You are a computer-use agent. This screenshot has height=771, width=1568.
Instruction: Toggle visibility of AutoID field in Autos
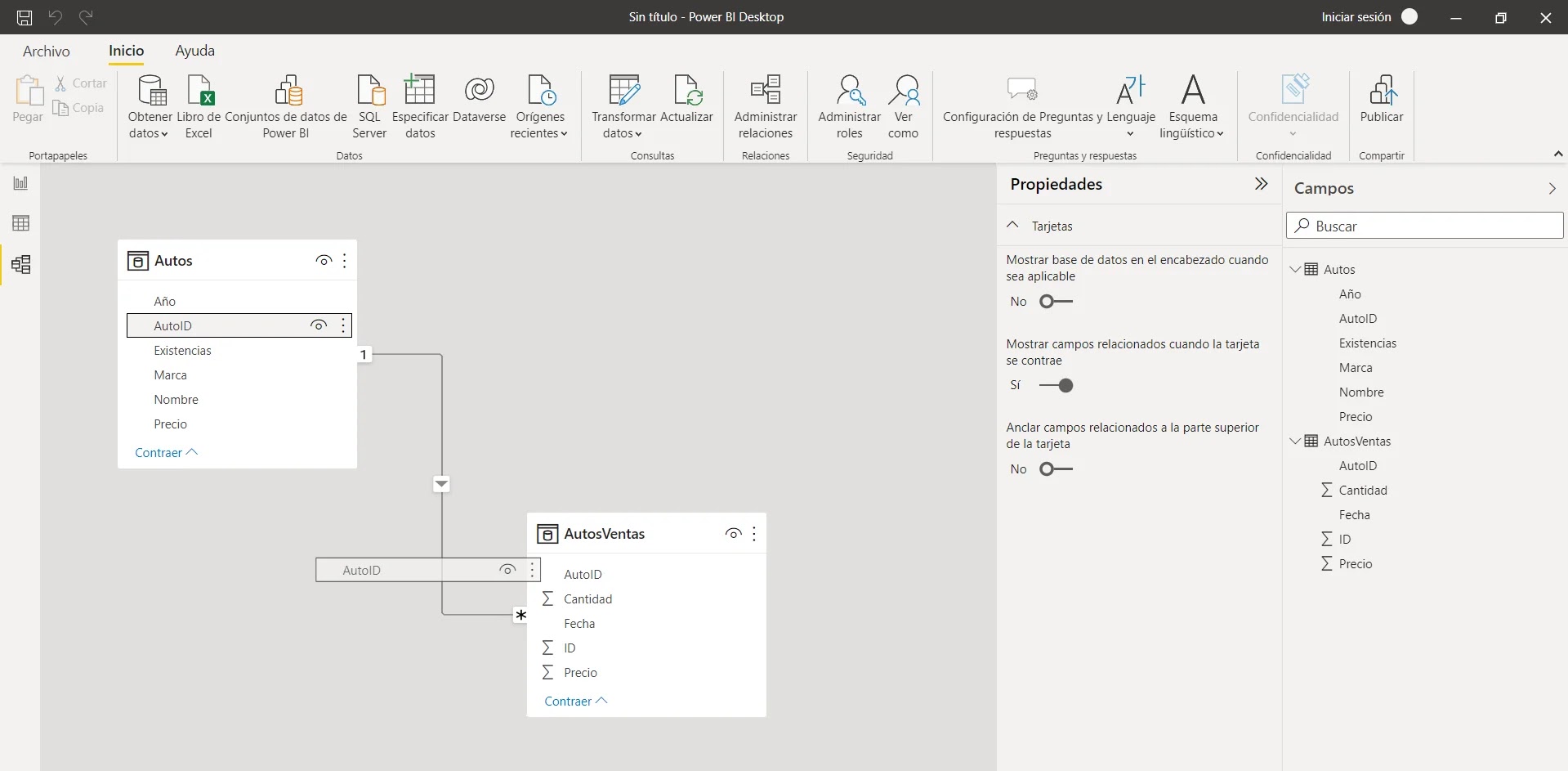319,325
